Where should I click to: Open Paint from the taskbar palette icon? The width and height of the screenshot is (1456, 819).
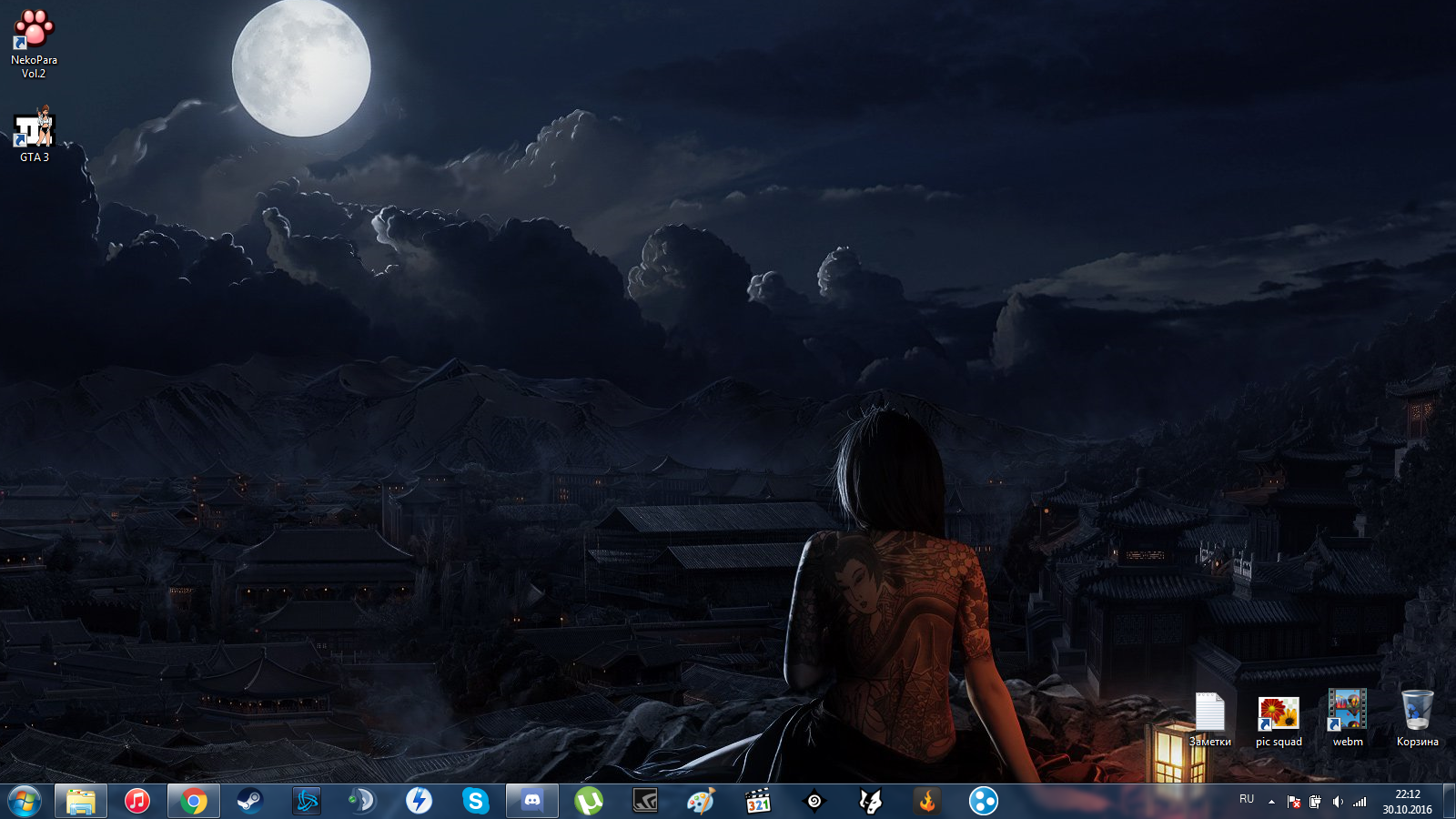702,801
